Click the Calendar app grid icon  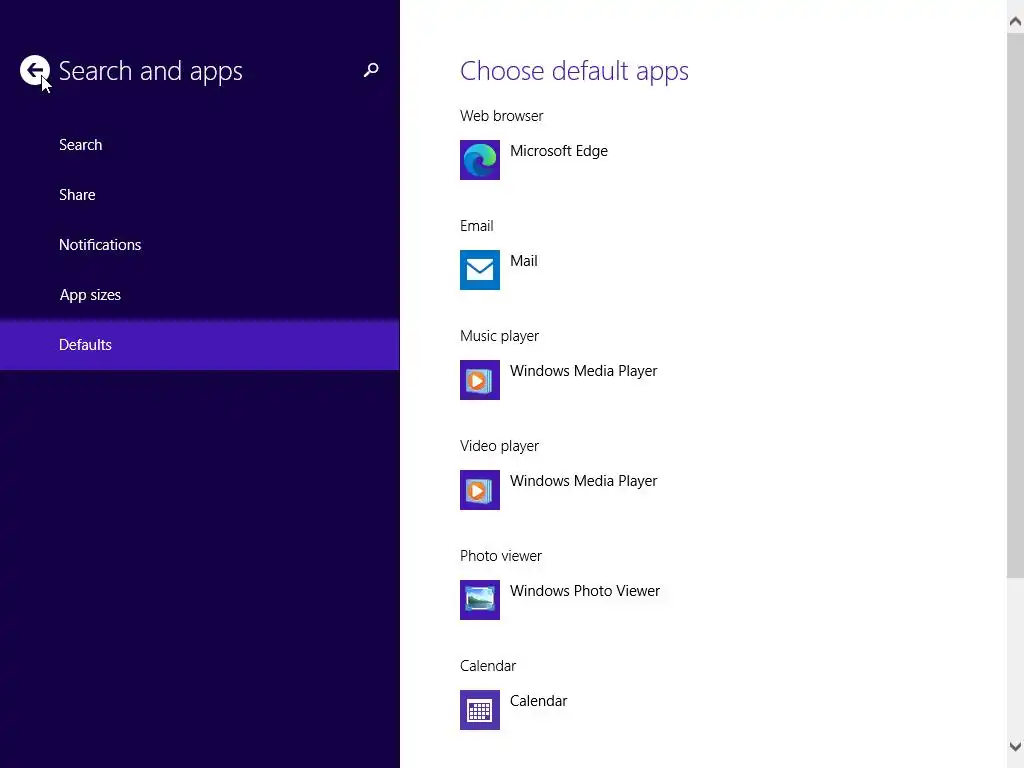tap(479, 710)
